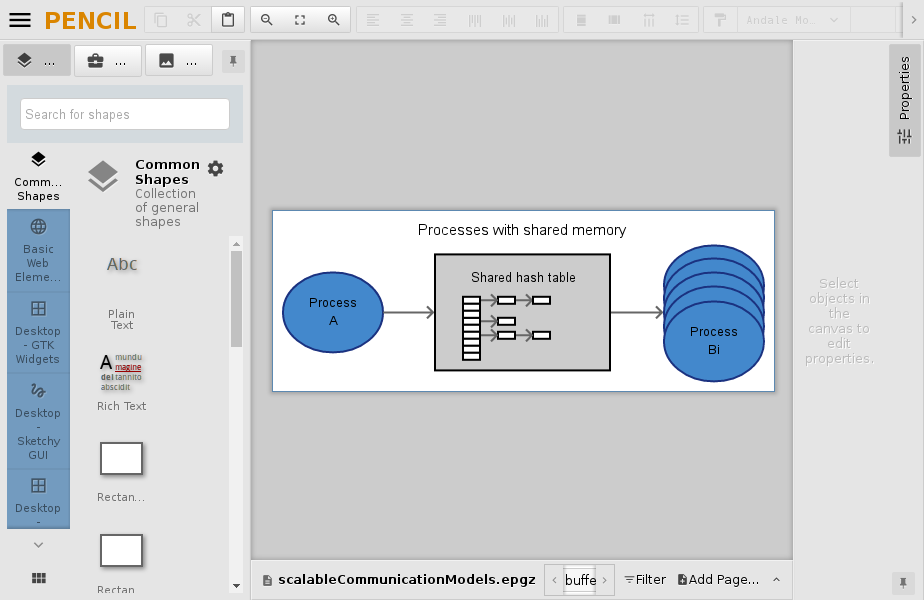Open the My Stuff briefcase tab
Screen dimensions: 924x600
[107, 61]
